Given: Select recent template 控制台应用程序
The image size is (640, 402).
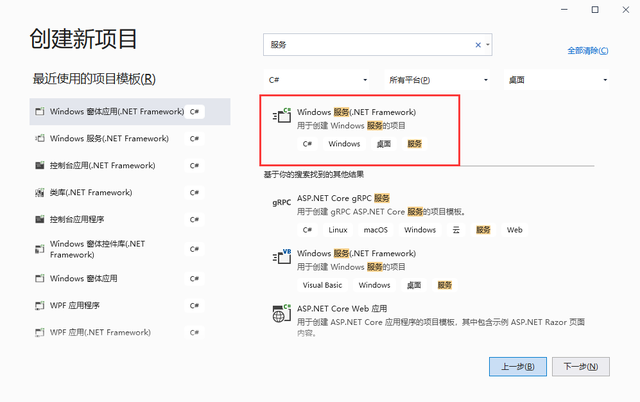Looking at the screenshot, I should point(130,219).
